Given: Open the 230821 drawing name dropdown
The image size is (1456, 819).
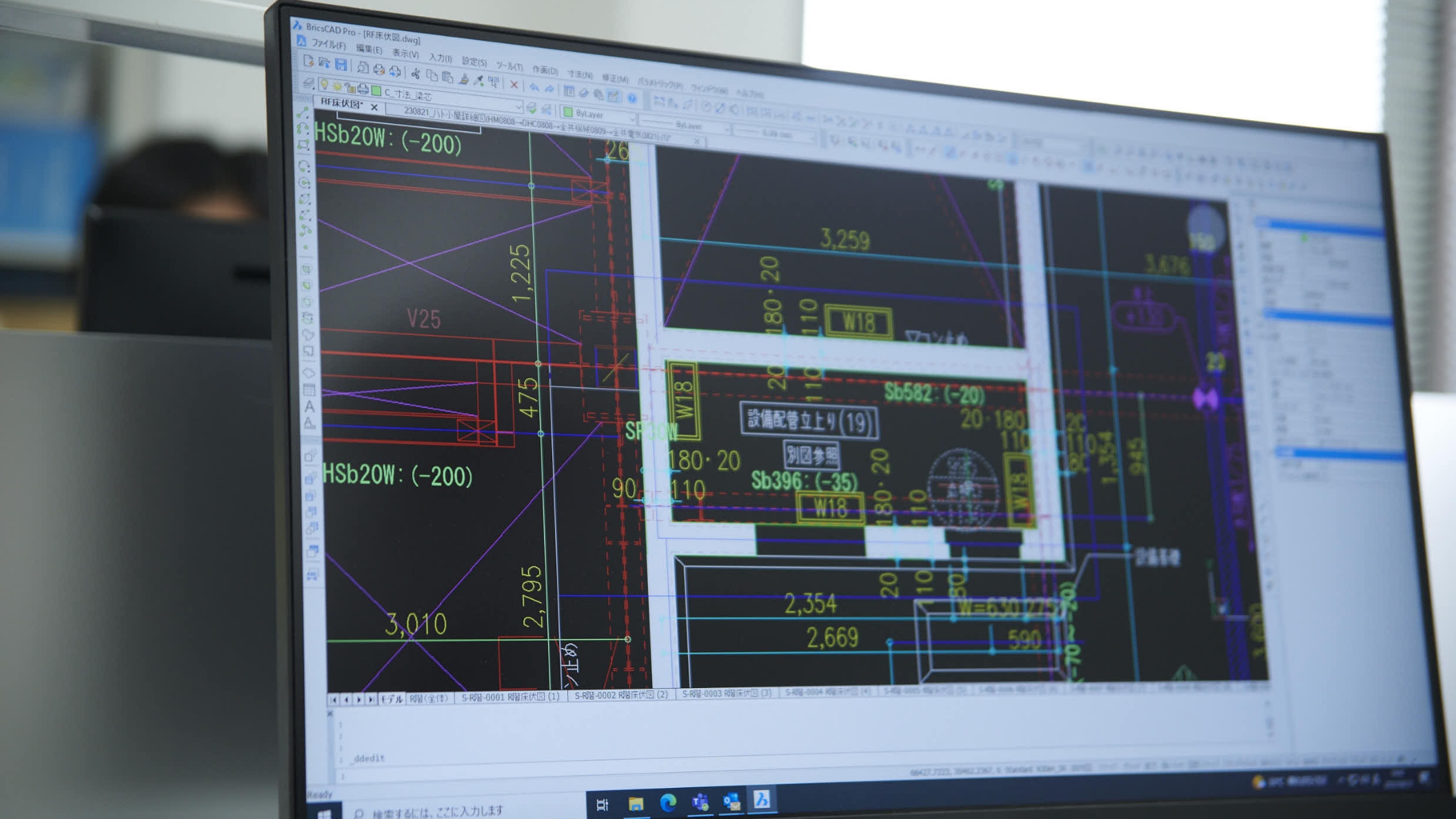Looking at the screenshot, I should (x=518, y=108).
